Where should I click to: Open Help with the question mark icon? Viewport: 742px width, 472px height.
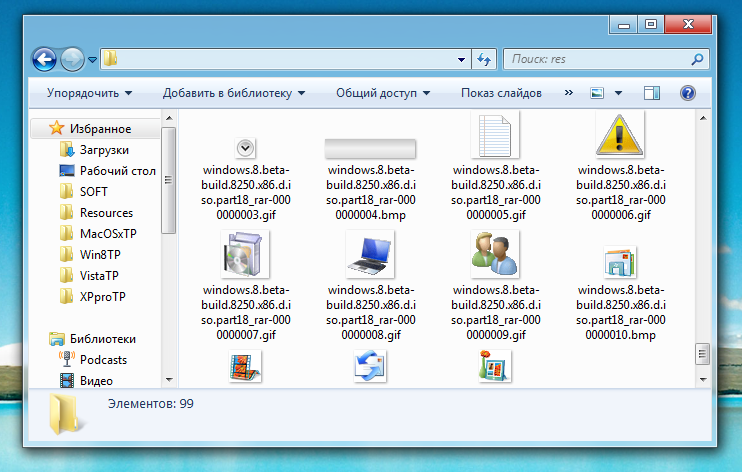coord(688,93)
